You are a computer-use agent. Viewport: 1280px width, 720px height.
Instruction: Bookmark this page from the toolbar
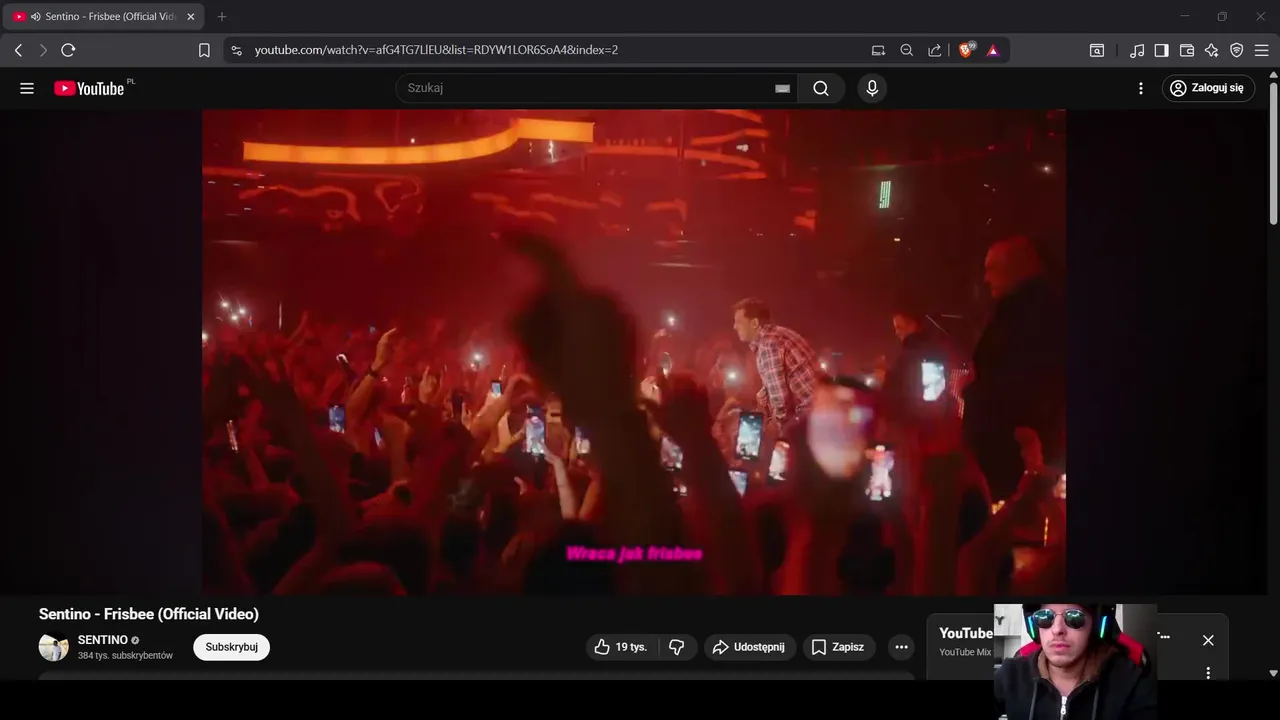point(204,50)
